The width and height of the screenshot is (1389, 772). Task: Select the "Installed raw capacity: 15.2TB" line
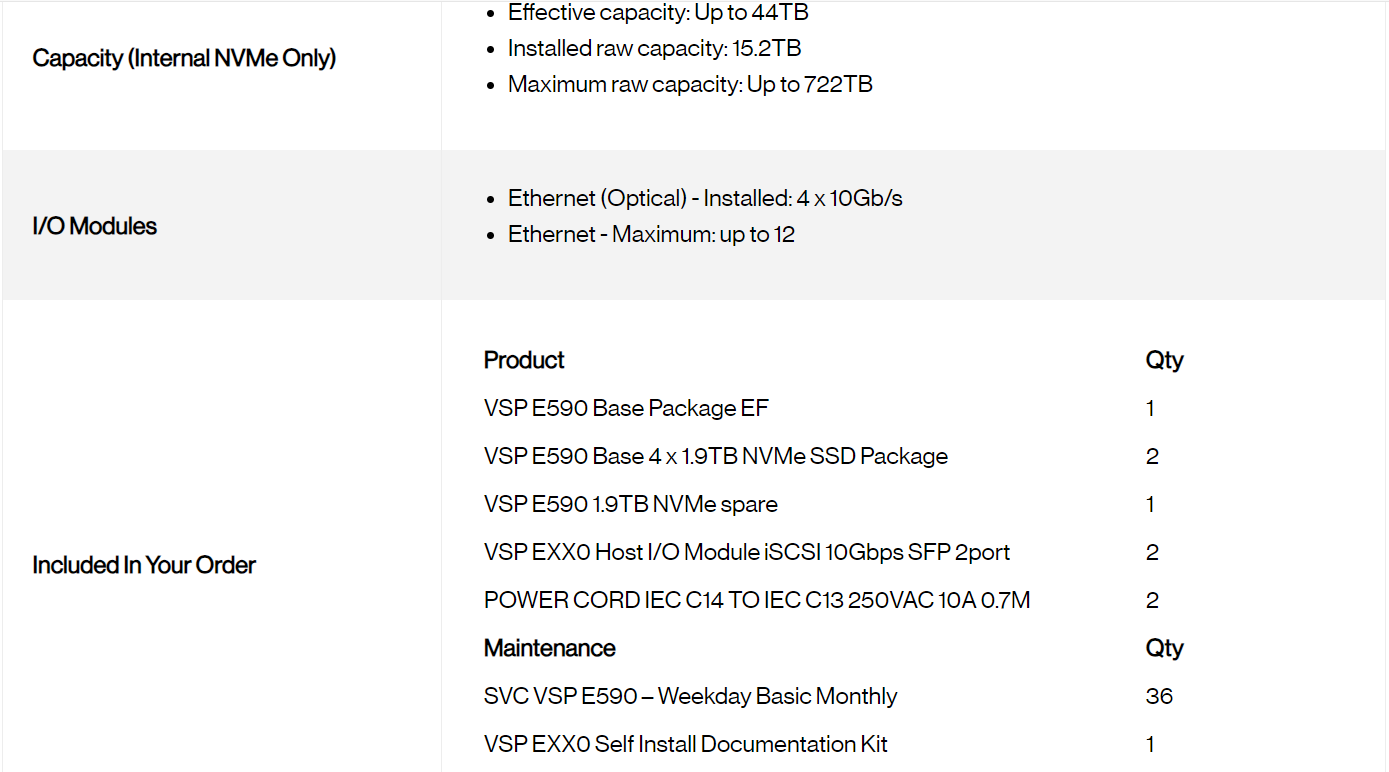[x=654, y=48]
